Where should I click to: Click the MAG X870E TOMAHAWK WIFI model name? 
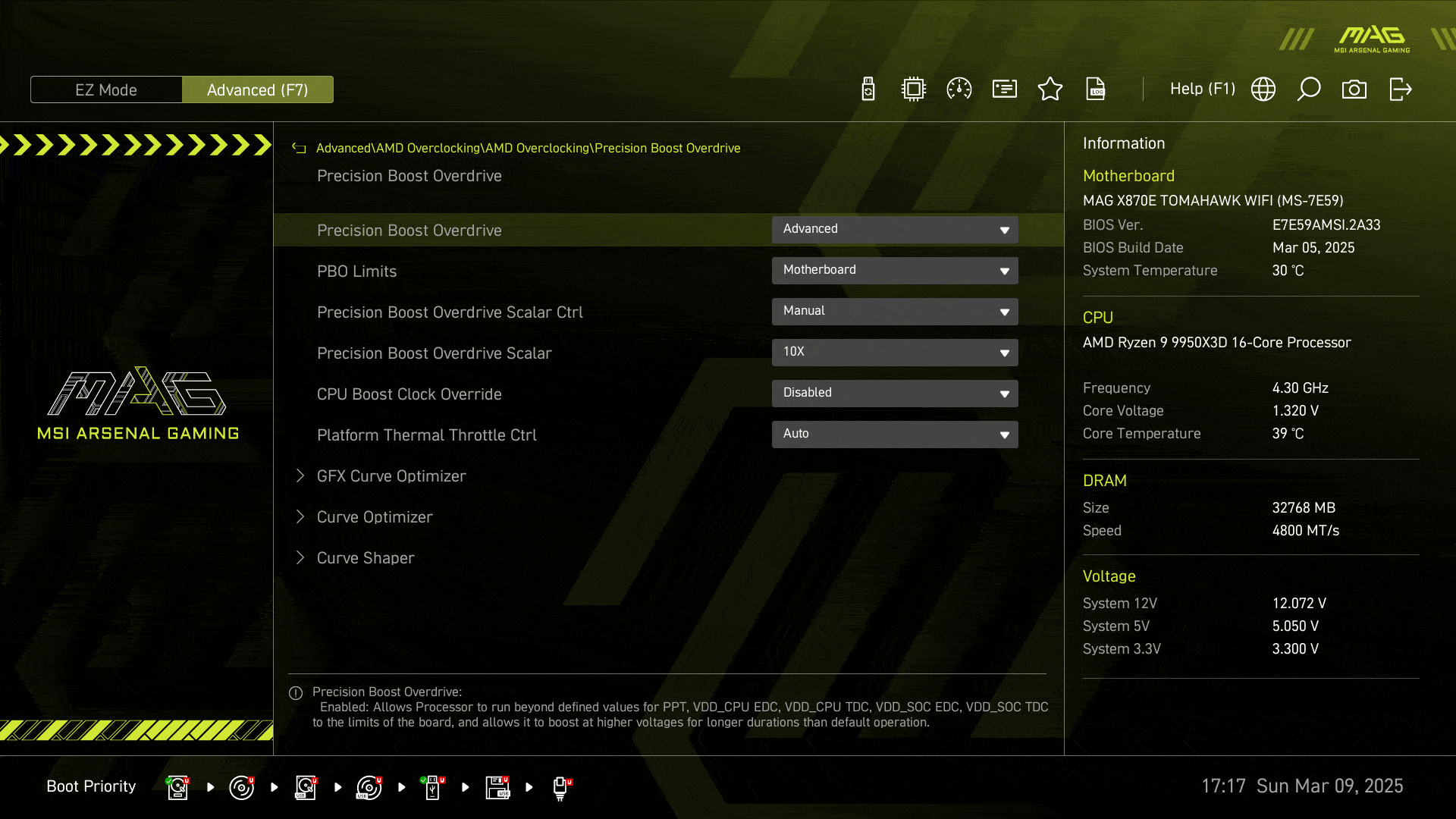(1213, 201)
